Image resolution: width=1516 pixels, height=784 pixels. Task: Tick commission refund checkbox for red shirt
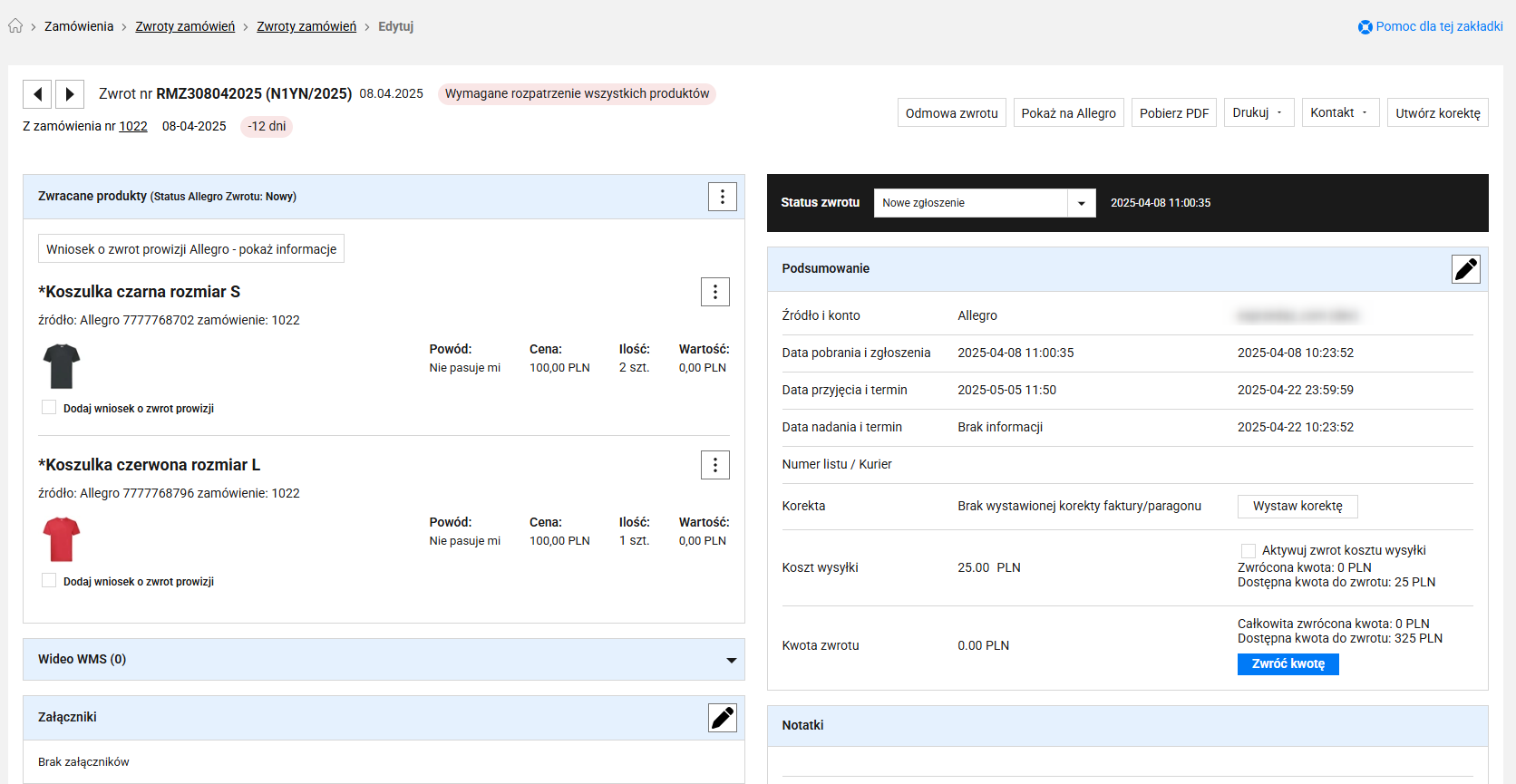(49, 581)
